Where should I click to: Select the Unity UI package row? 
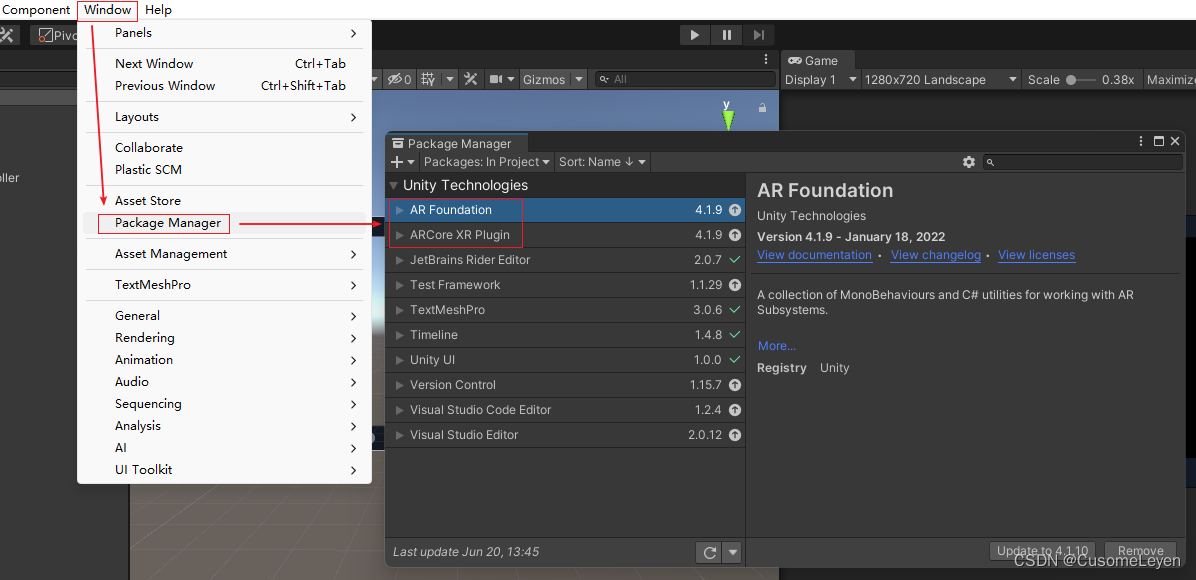click(x=565, y=359)
